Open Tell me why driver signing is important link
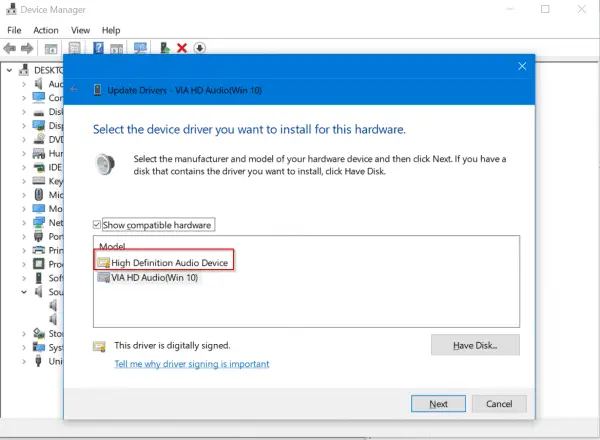This screenshot has height=440, width=600. [x=192, y=364]
